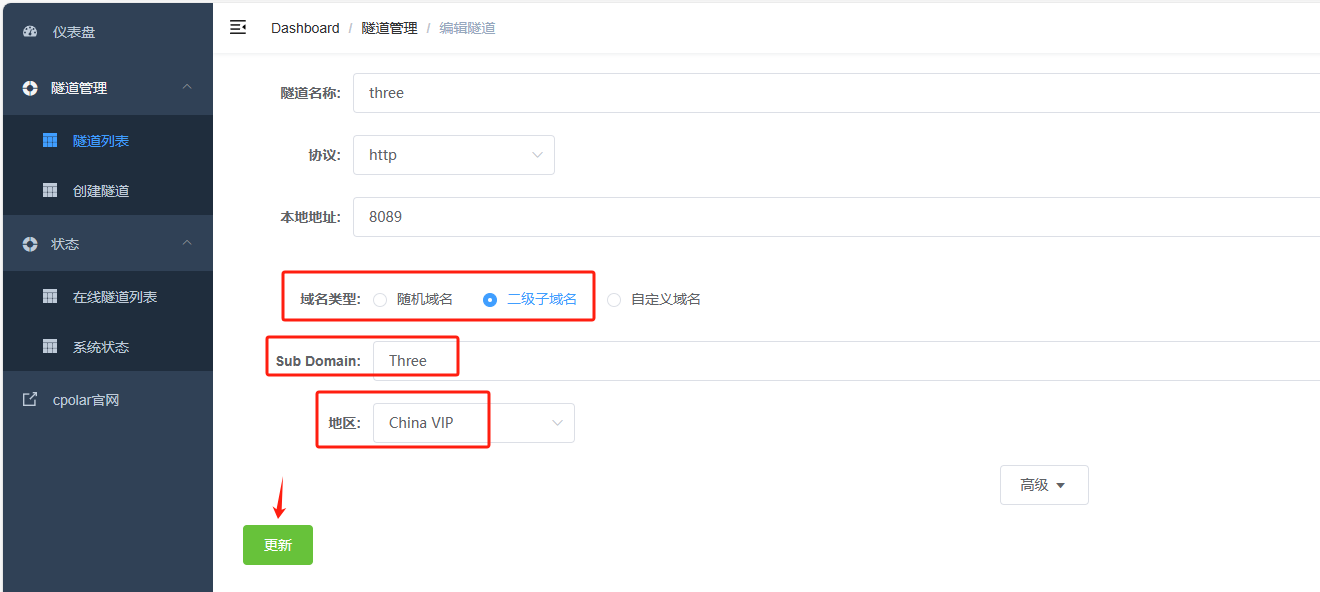Collapse the 隧道管理 sidebar section chevron

[187, 88]
